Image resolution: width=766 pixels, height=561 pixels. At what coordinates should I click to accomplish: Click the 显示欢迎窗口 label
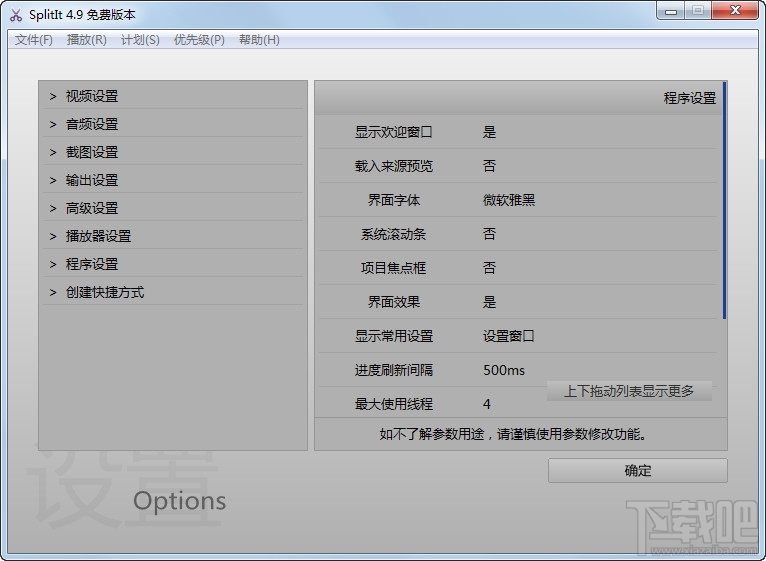[394, 132]
